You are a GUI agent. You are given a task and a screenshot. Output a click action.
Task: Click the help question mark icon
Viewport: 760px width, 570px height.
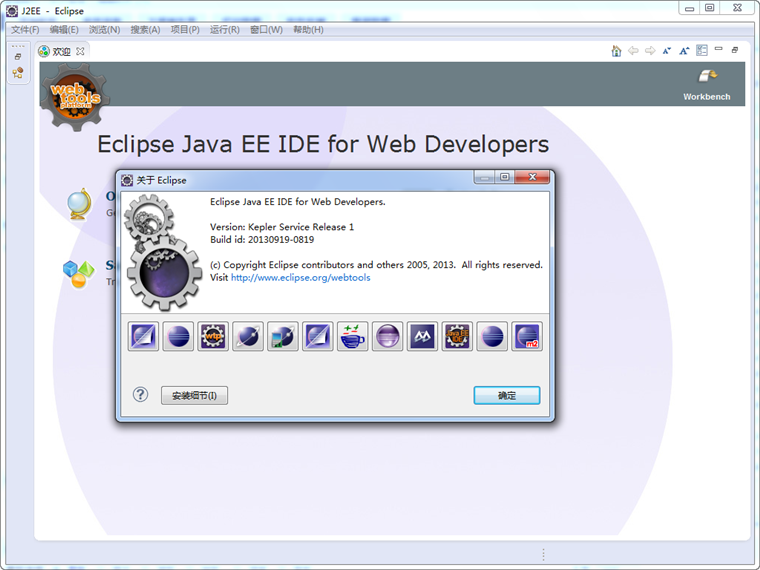tap(141, 395)
